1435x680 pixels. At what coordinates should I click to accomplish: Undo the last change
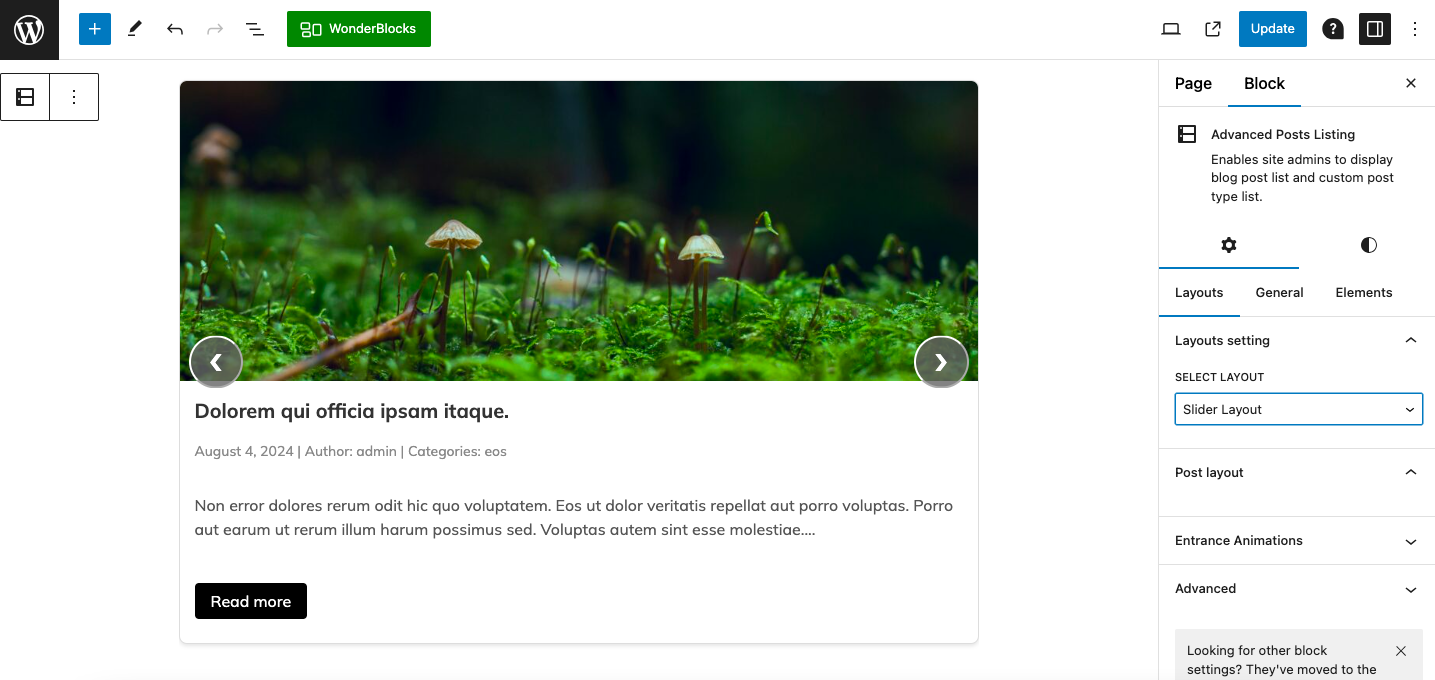(175, 29)
